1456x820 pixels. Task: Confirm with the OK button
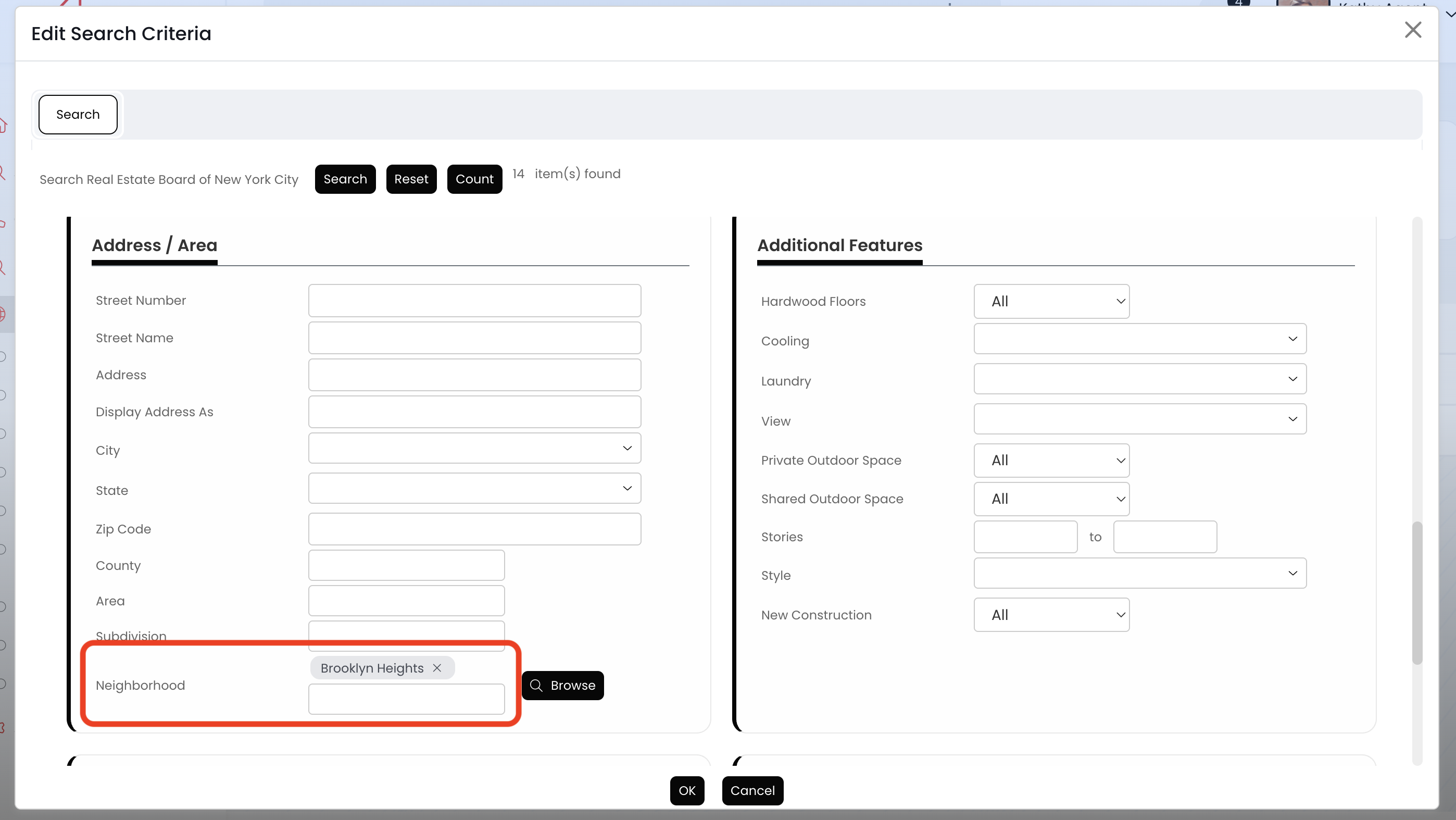tap(687, 791)
